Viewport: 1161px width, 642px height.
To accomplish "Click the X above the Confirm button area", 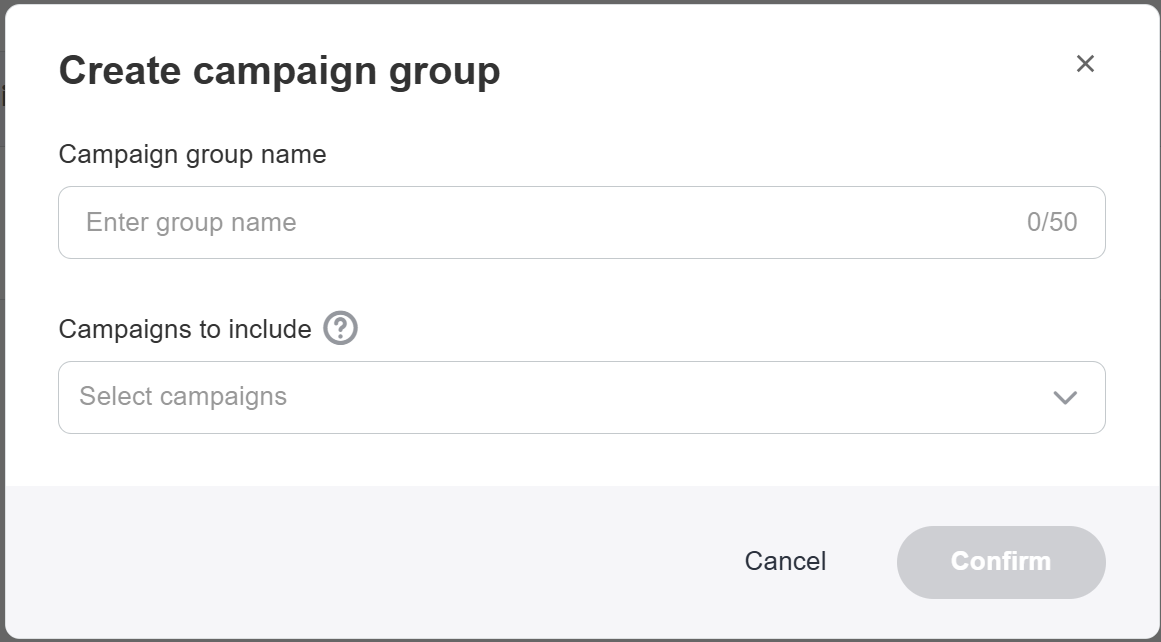I will coord(1086,63).
